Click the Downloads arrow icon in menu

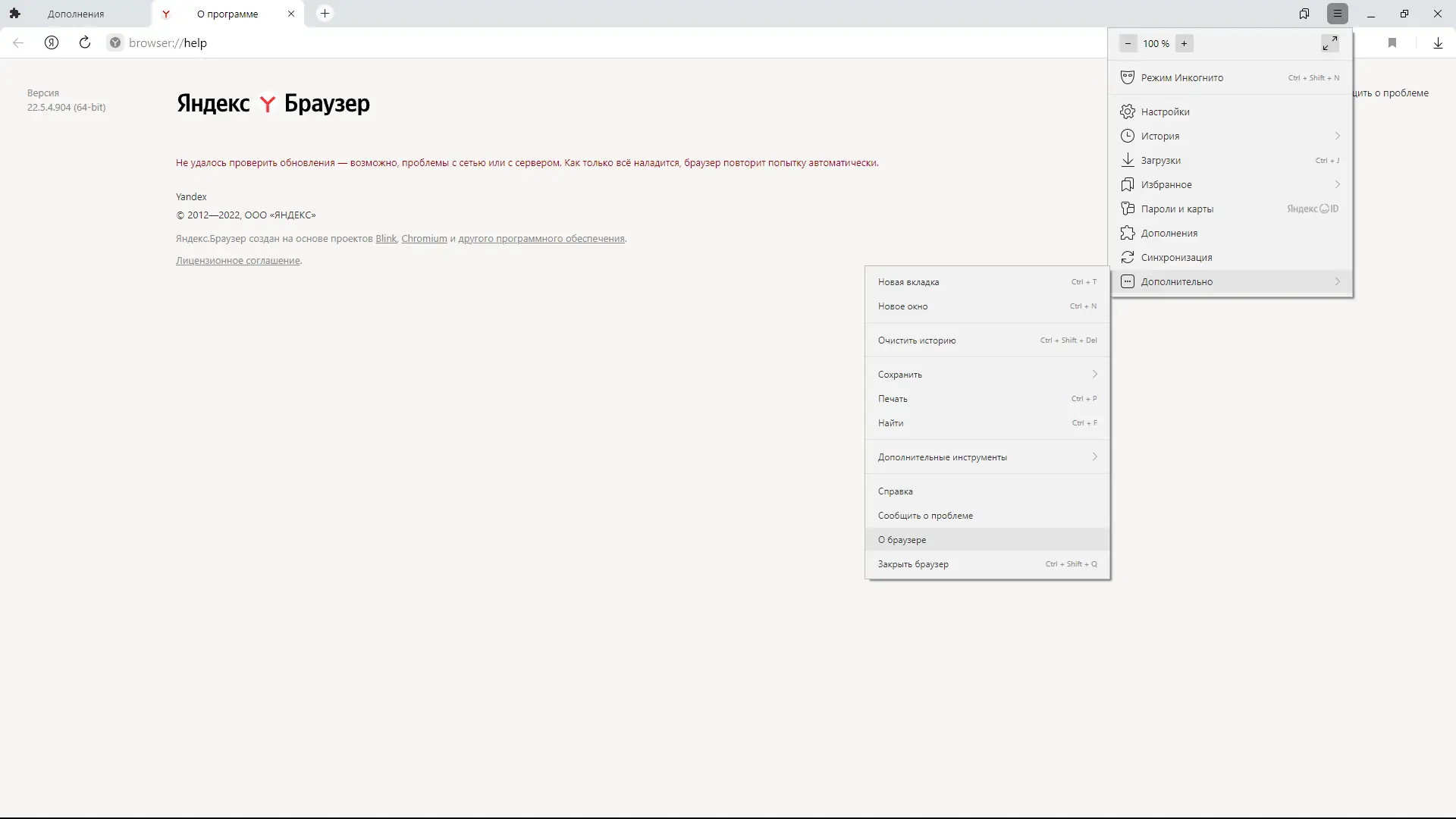[1128, 160]
